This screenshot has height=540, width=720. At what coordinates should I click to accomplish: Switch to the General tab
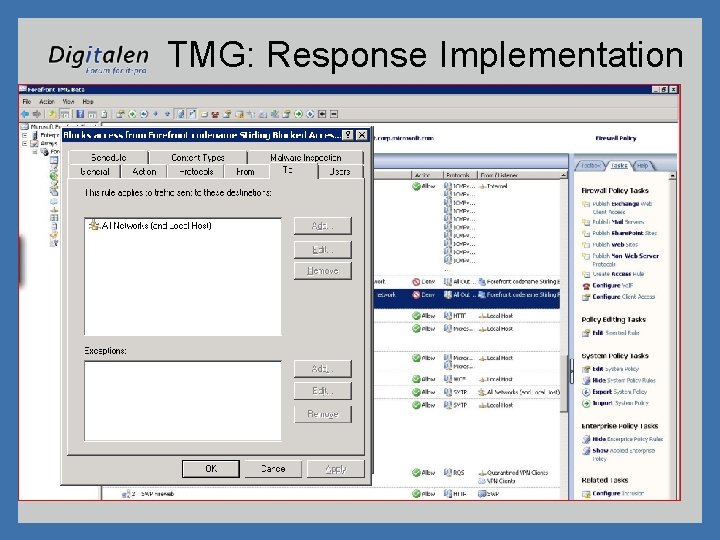point(95,172)
